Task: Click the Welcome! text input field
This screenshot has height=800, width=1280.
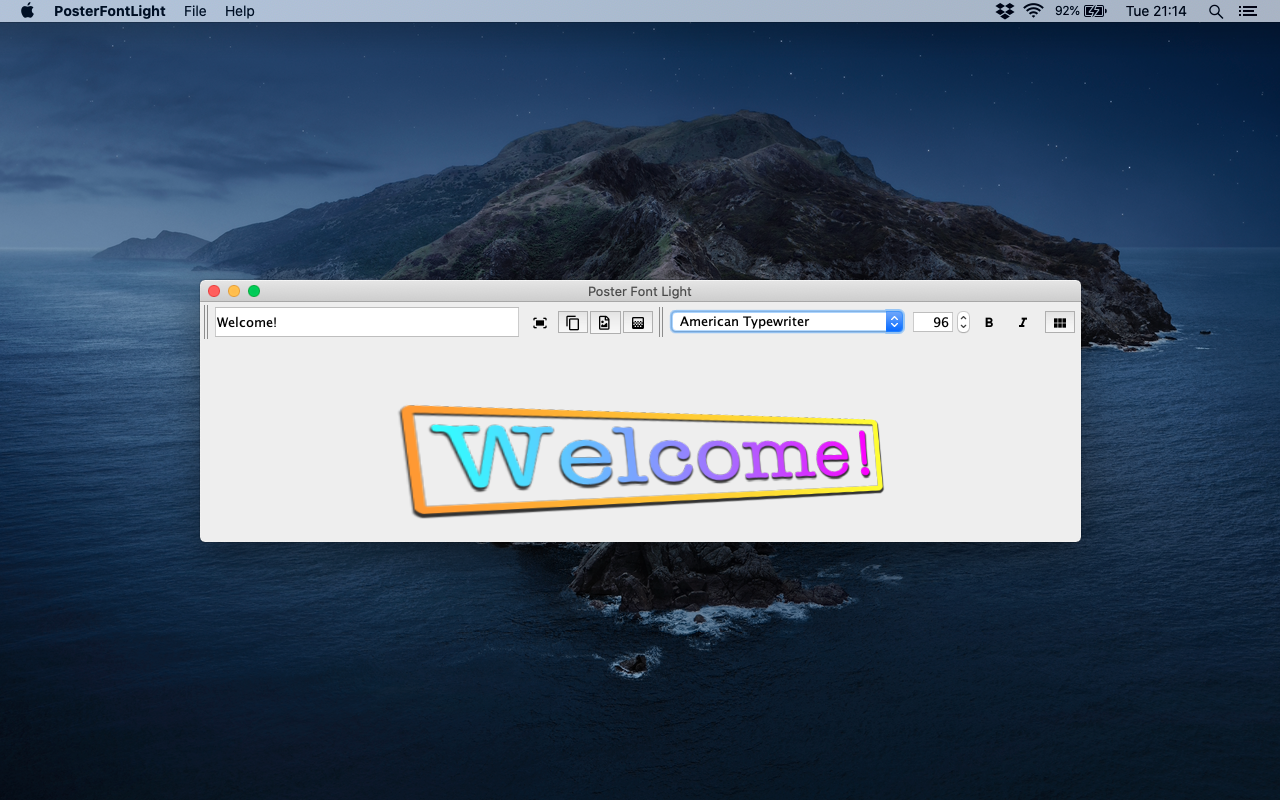Action: 367,322
